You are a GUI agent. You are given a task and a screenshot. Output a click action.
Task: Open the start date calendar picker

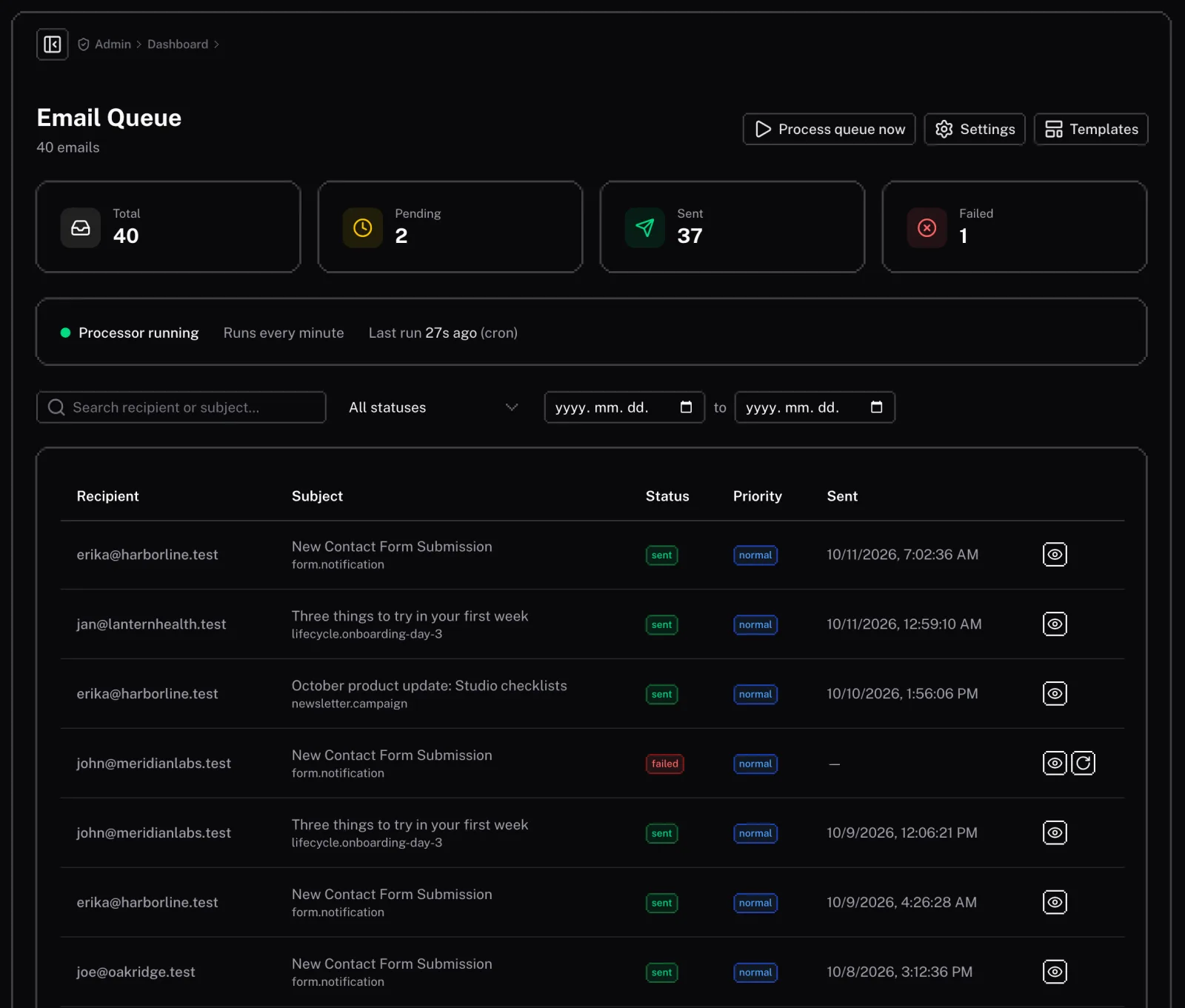pos(686,407)
